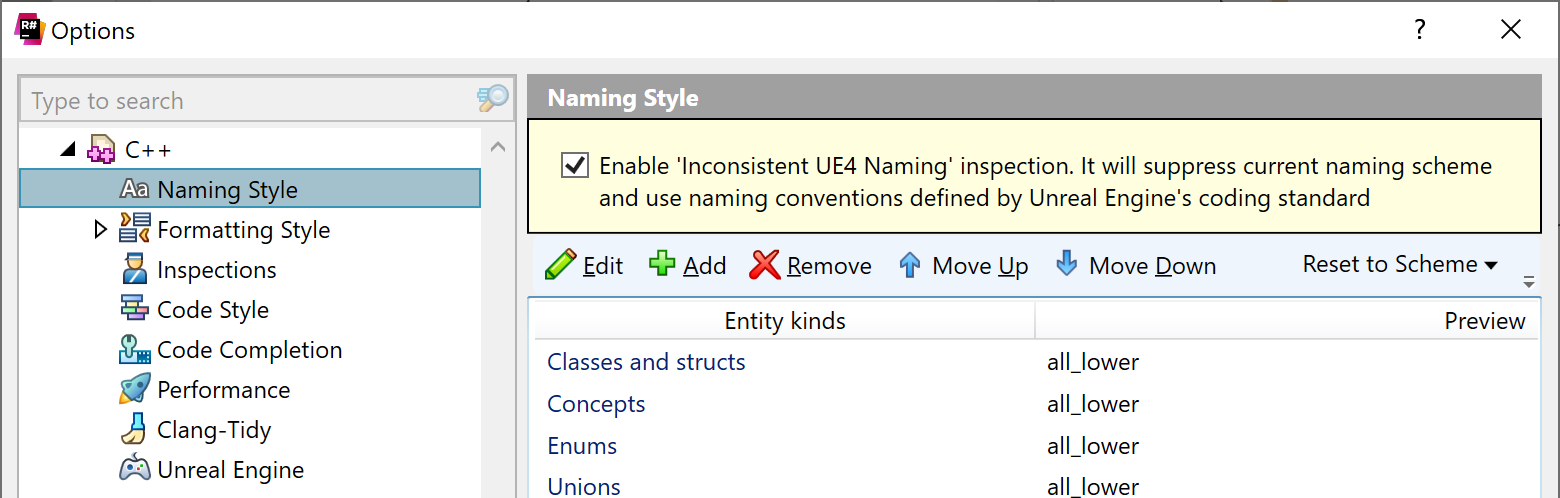This screenshot has width=1560, height=498.
Task: Select the Clang-Tidy broom icon
Action: click(134, 430)
